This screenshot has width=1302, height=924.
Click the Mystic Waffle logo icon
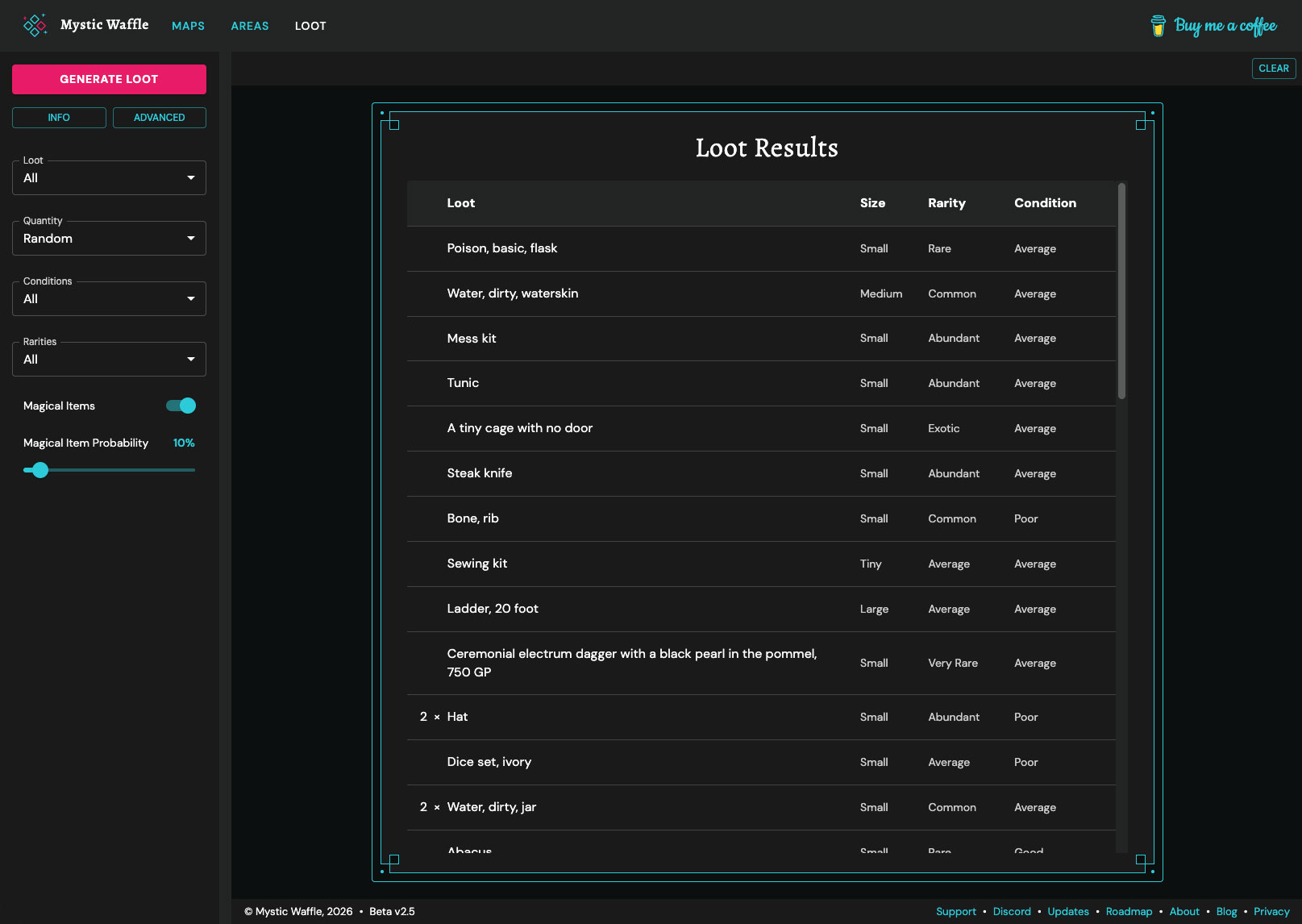pos(35,25)
